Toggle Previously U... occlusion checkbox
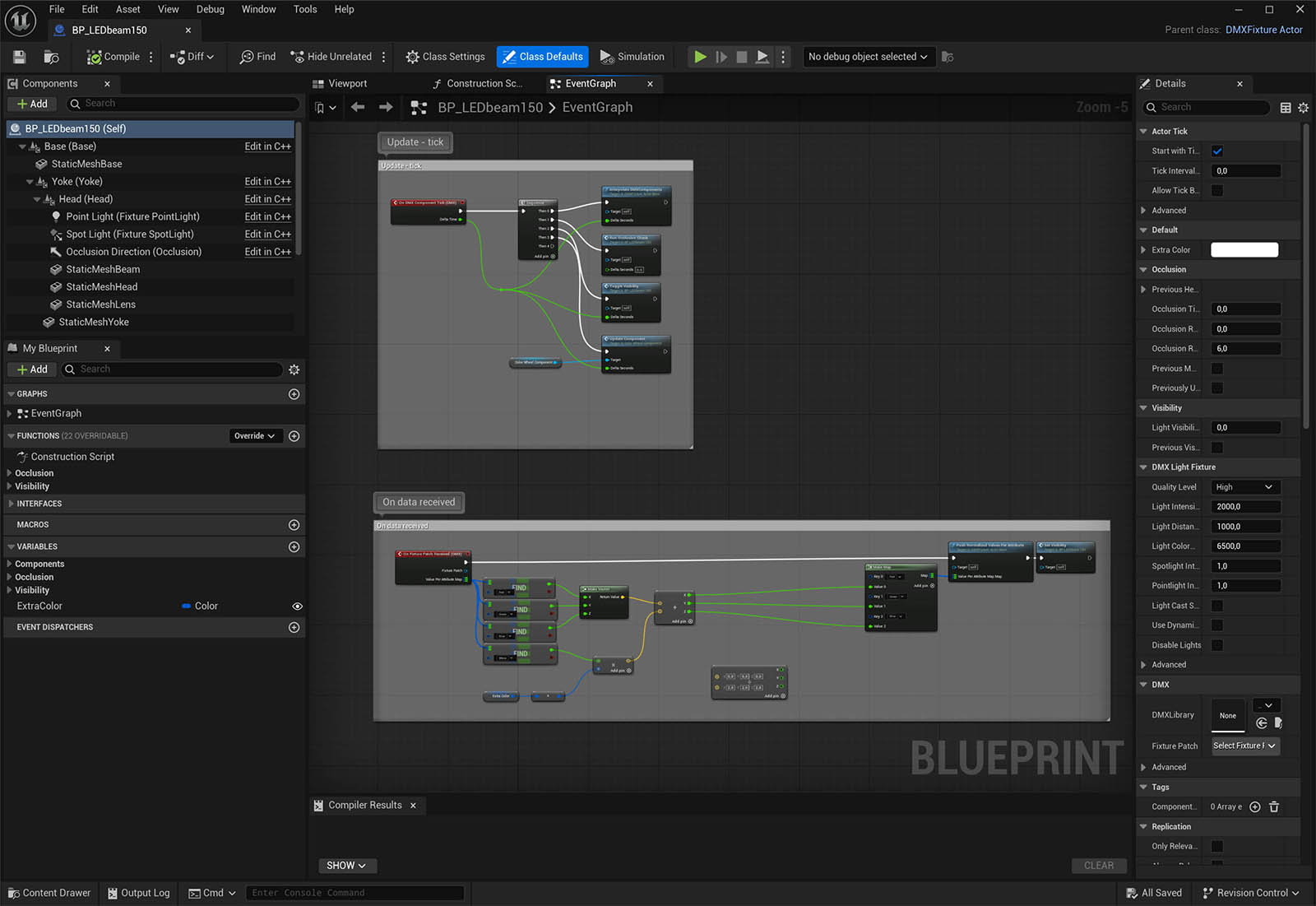The image size is (1316, 906). [x=1217, y=388]
